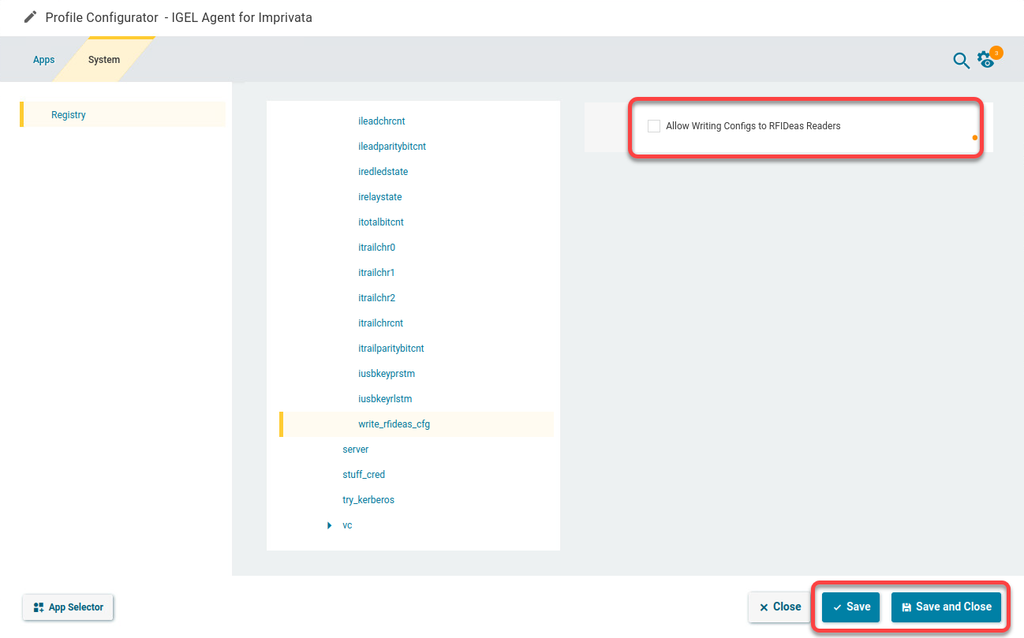Open the server registry item
This screenshot has height=638, width=1024.
(355, 450)
